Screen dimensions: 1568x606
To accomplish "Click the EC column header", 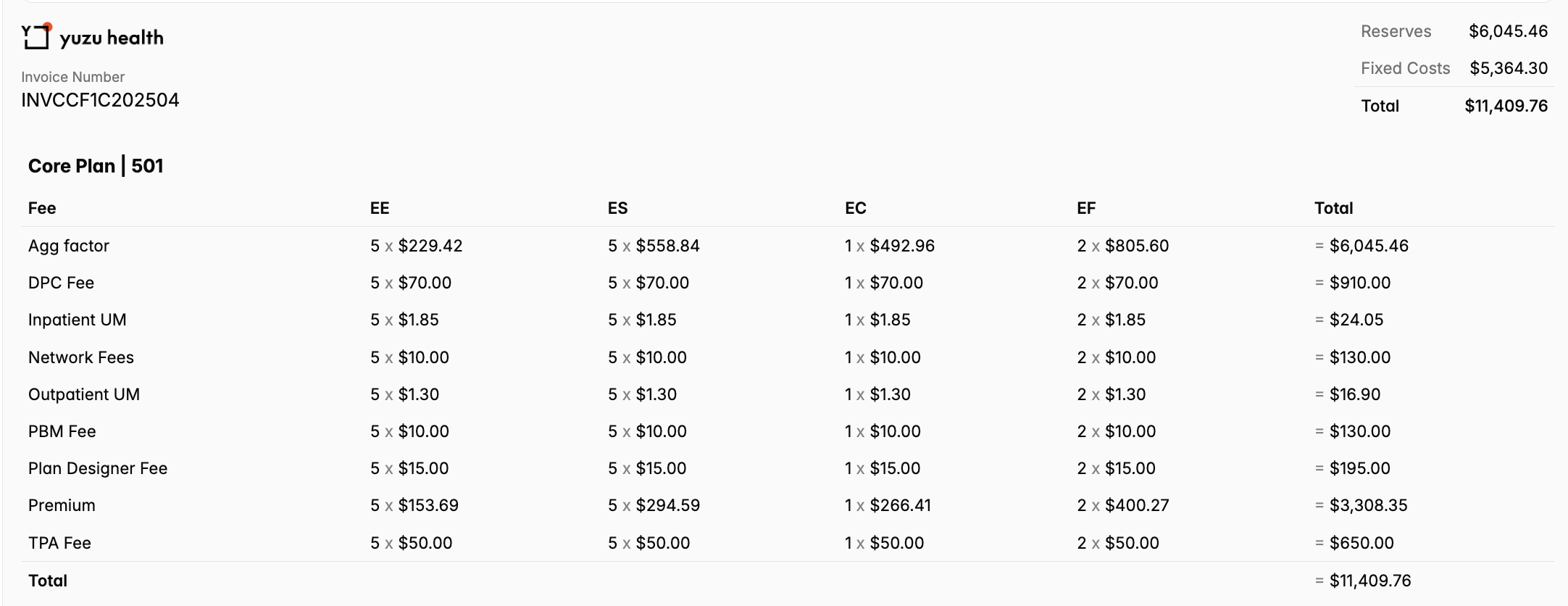I will 855,208.
